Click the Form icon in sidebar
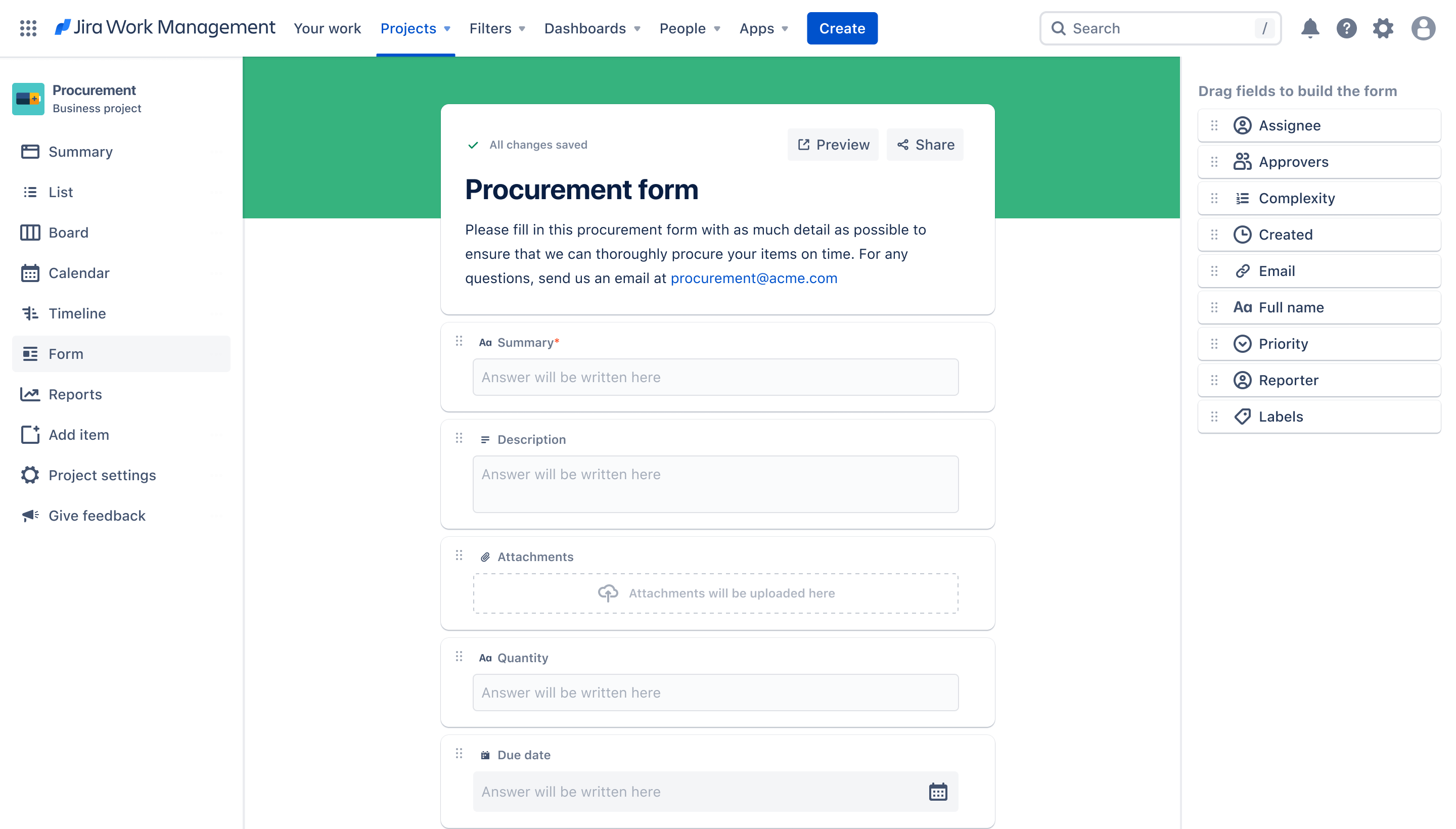Image resolution: width=1456 pixels, height=829 pixels. [30, 354]
